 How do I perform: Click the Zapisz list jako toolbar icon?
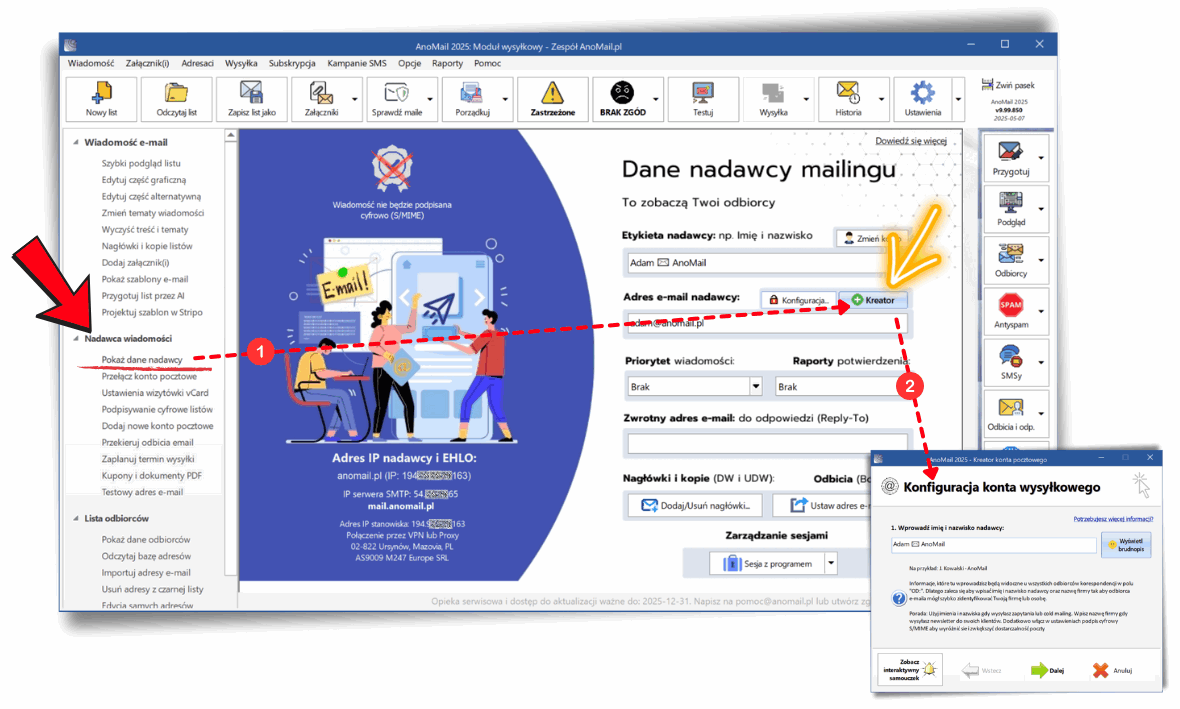click(251, 99)
